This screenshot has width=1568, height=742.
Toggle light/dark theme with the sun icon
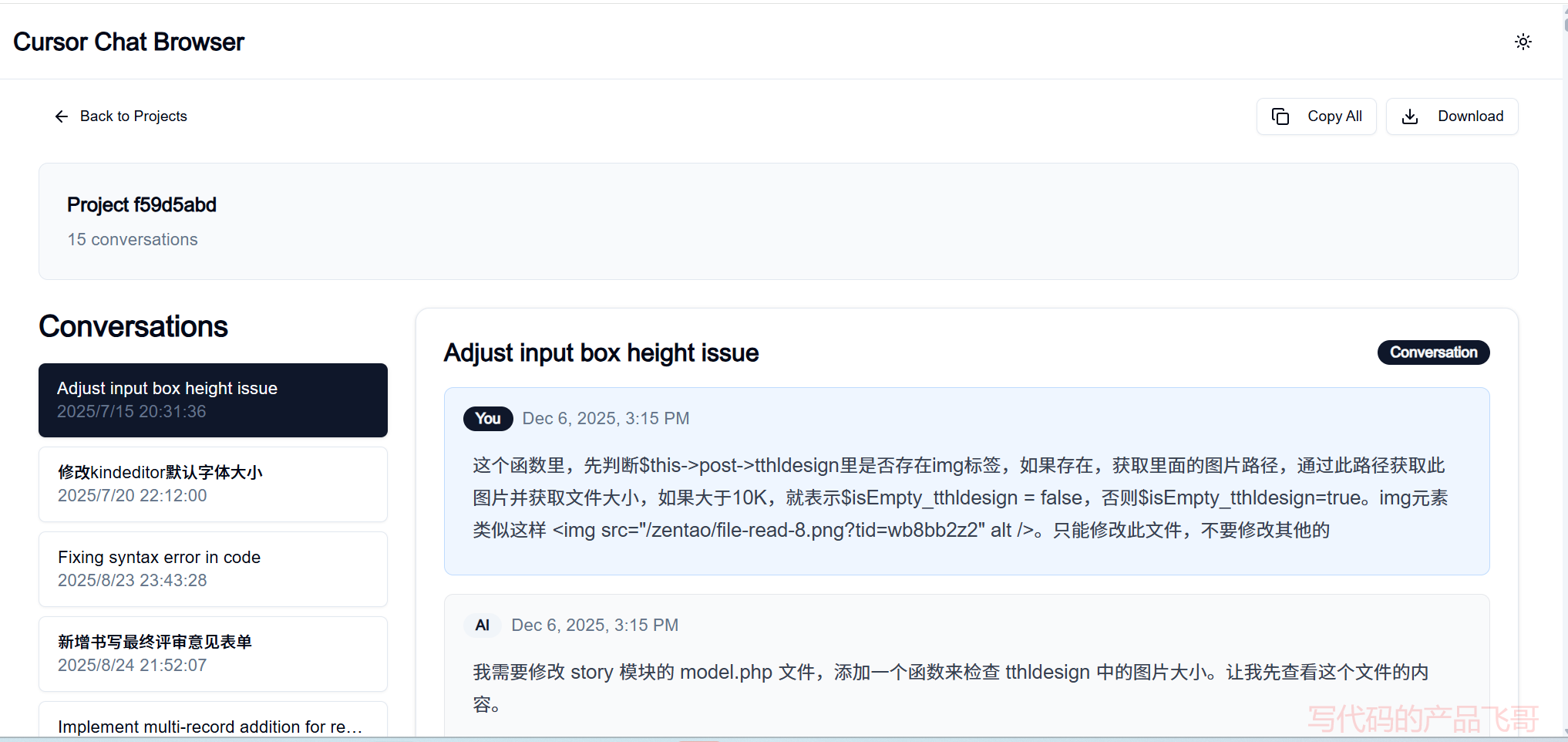point(1523,42)
